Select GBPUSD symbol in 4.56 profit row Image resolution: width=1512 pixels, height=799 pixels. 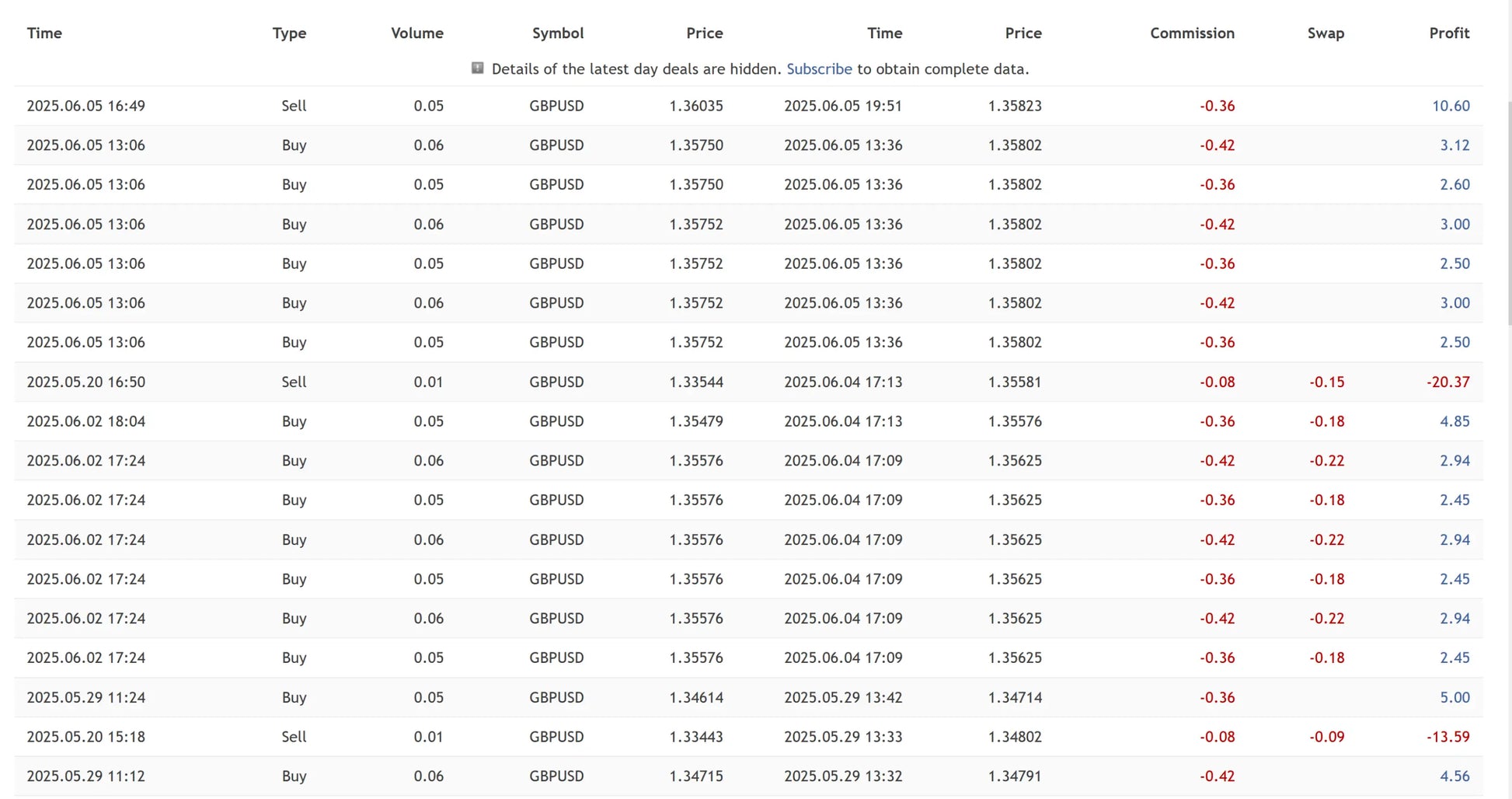(556, 776)
